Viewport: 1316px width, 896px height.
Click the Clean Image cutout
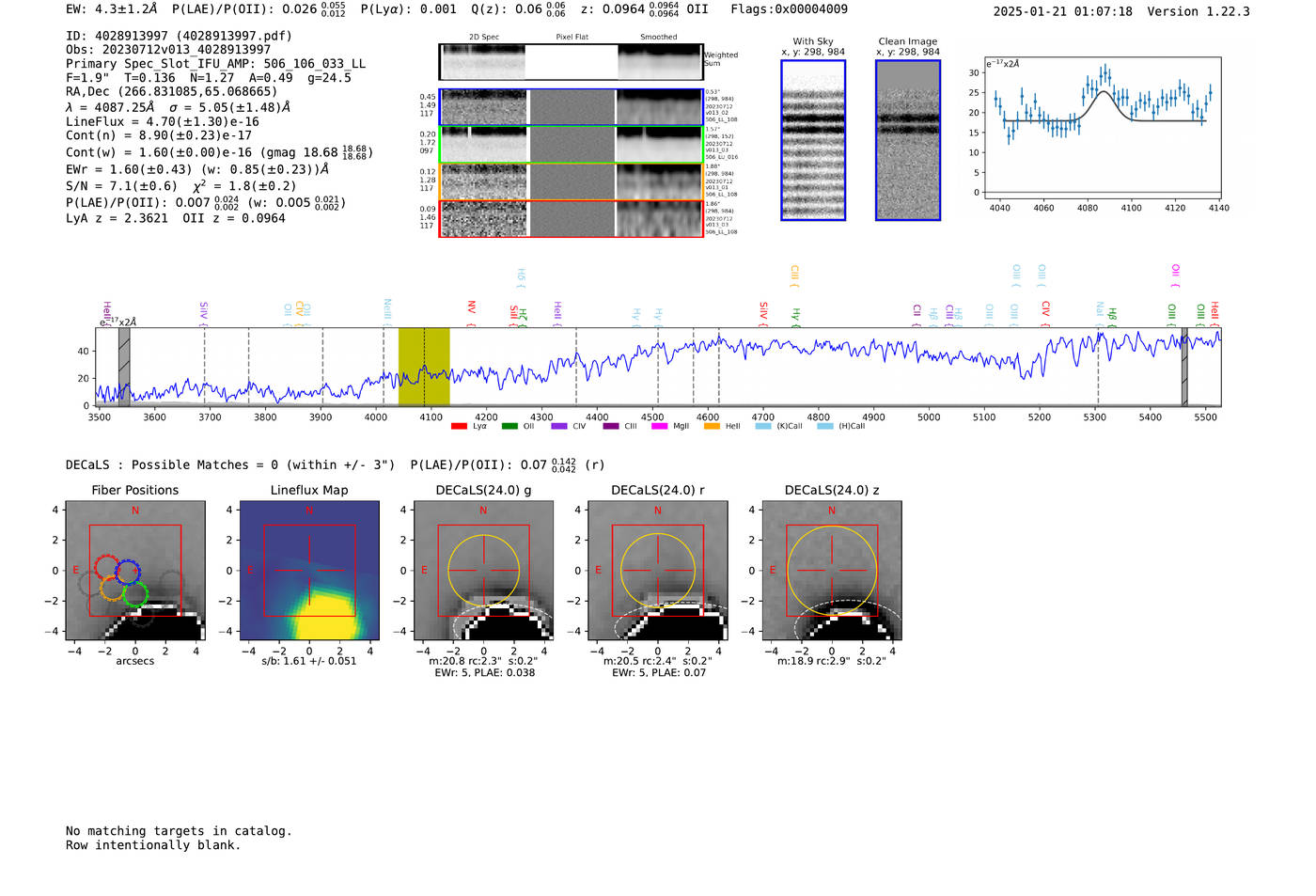(x=908, y=140)
